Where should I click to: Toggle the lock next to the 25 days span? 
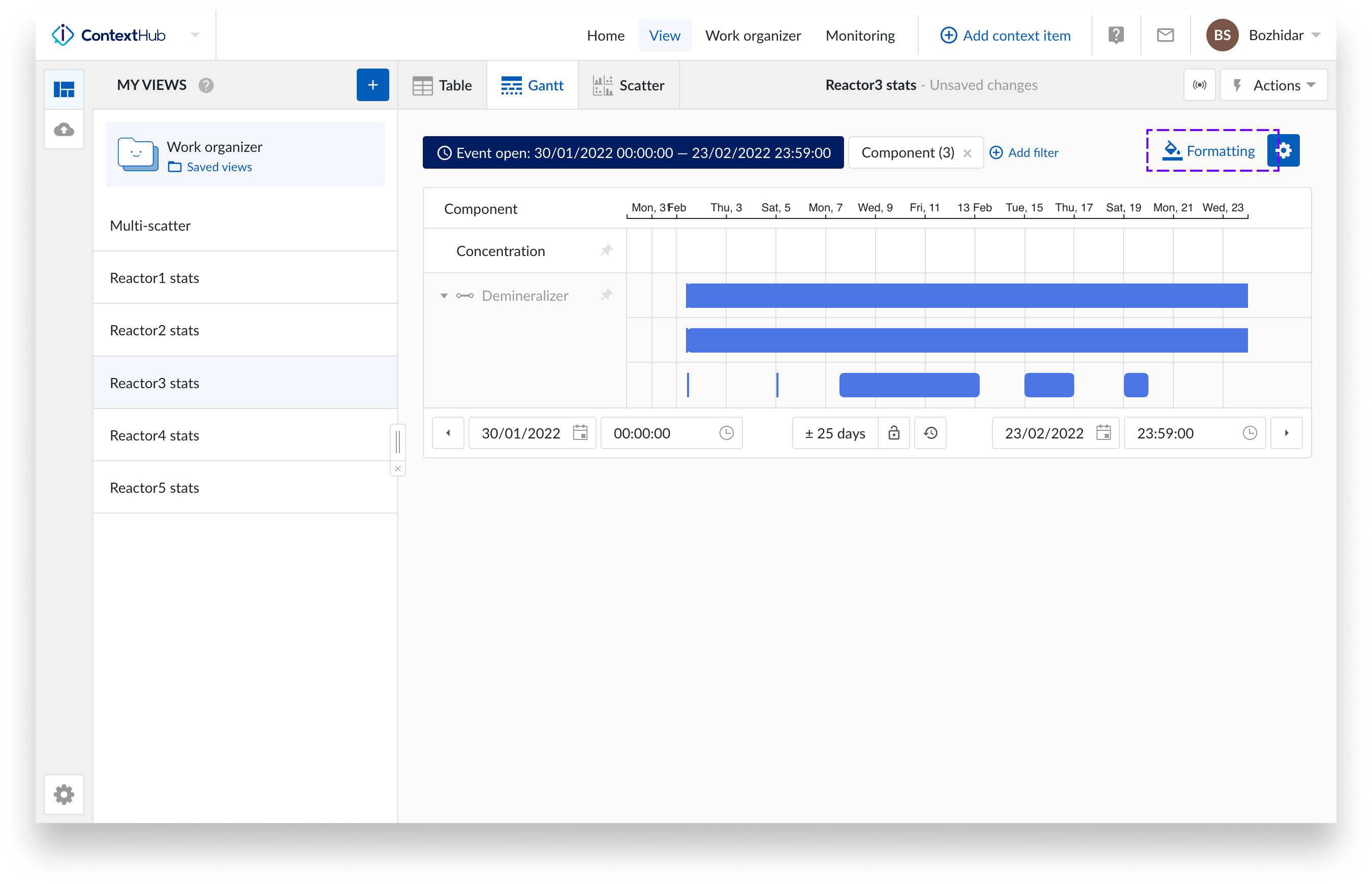[x=894, y=433]
